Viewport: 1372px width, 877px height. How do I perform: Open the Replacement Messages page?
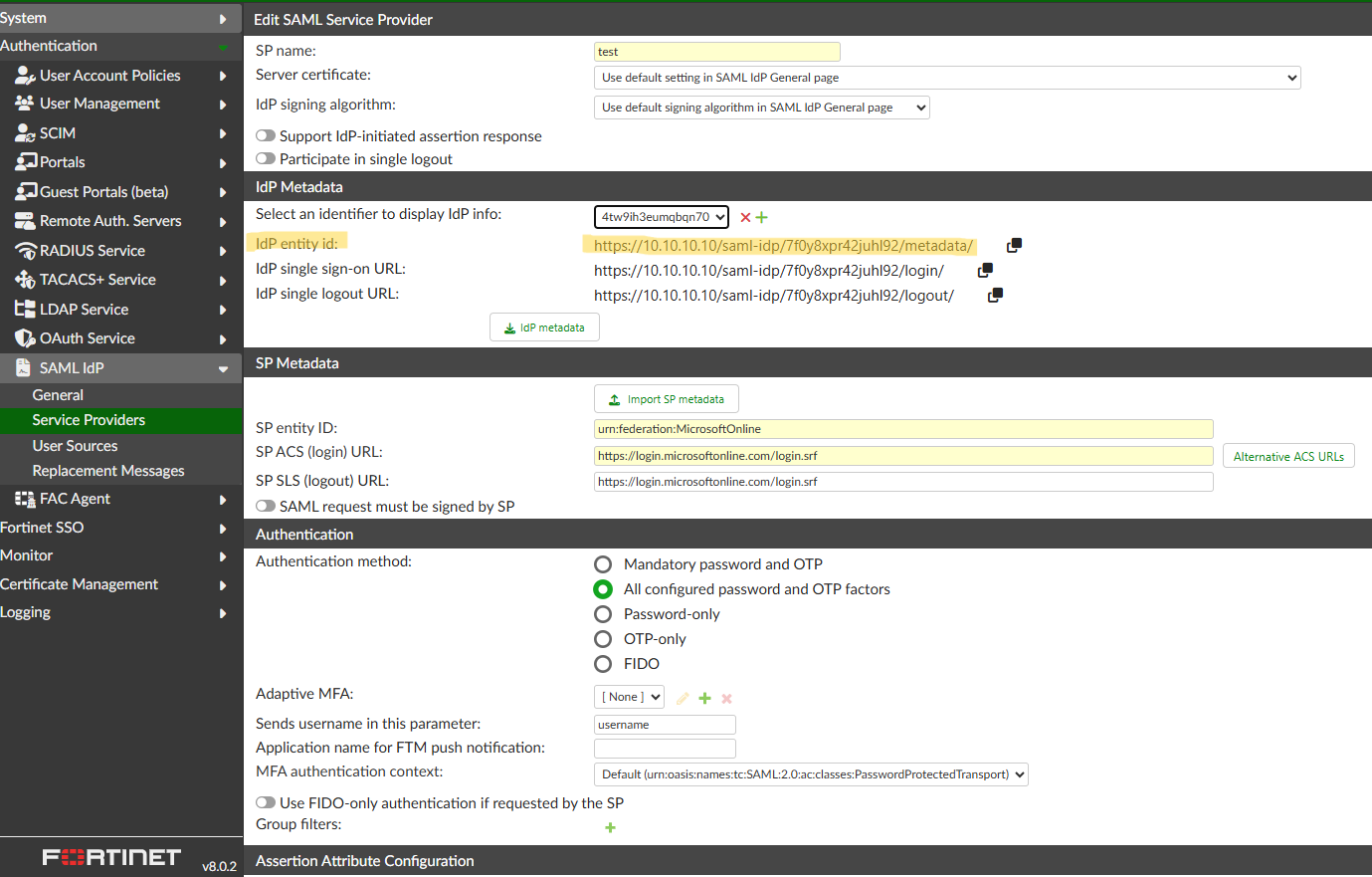click(x=121, y=471)
